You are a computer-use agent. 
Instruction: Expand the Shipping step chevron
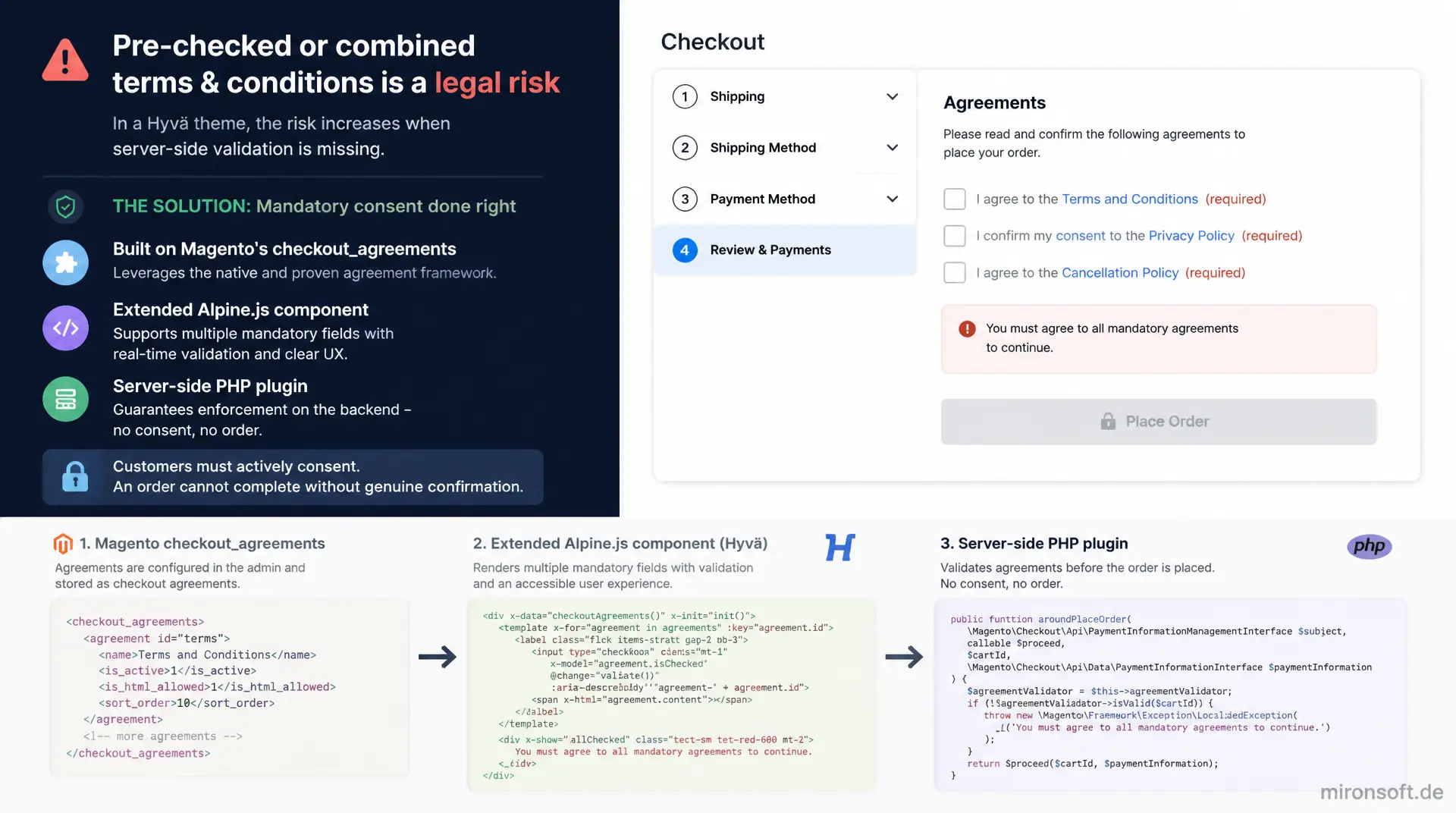(x=893, y=96)
